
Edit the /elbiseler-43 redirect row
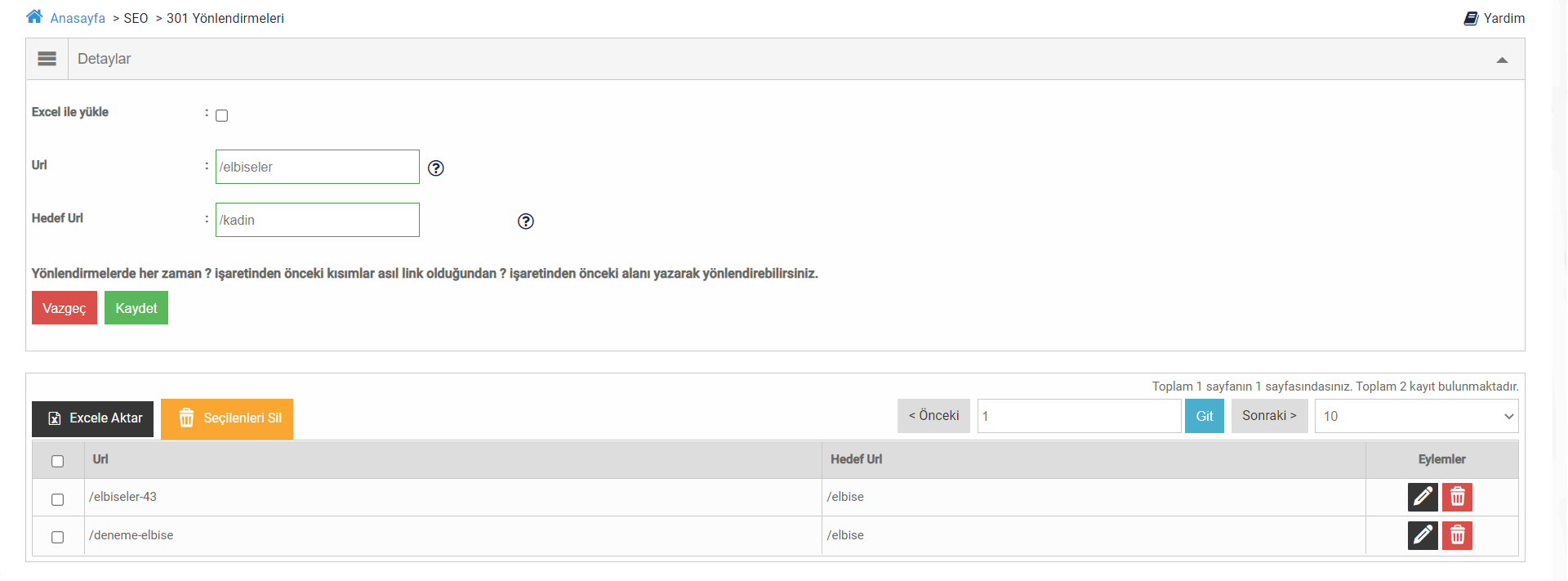[1423, 497]
